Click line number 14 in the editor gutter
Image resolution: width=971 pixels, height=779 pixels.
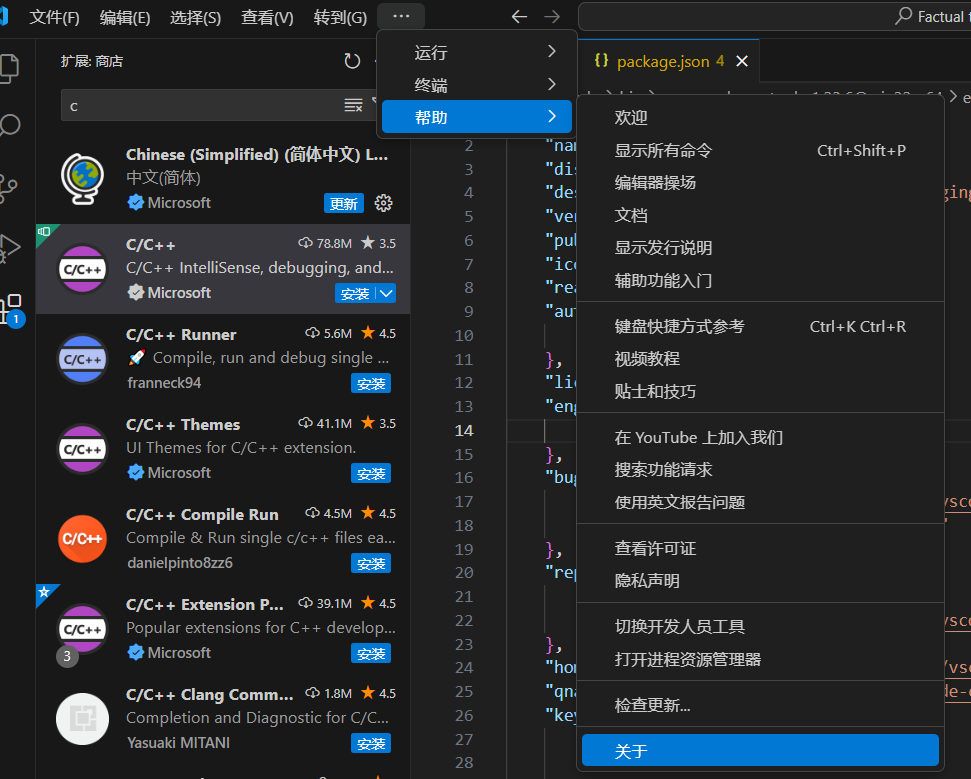[x=464, y=430]
